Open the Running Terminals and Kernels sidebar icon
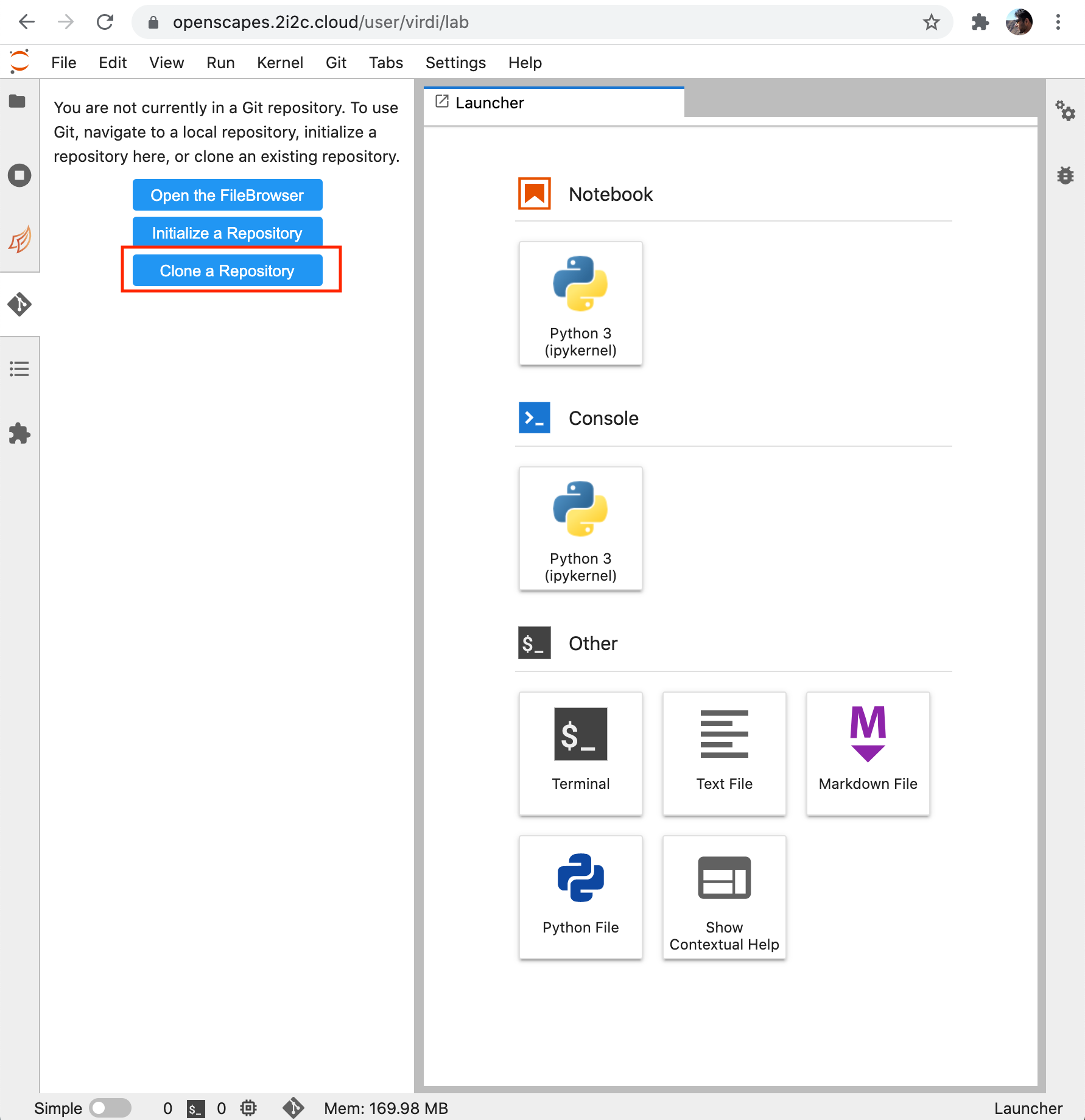This screenshot has width=1085, height=1120. (19, 176)
